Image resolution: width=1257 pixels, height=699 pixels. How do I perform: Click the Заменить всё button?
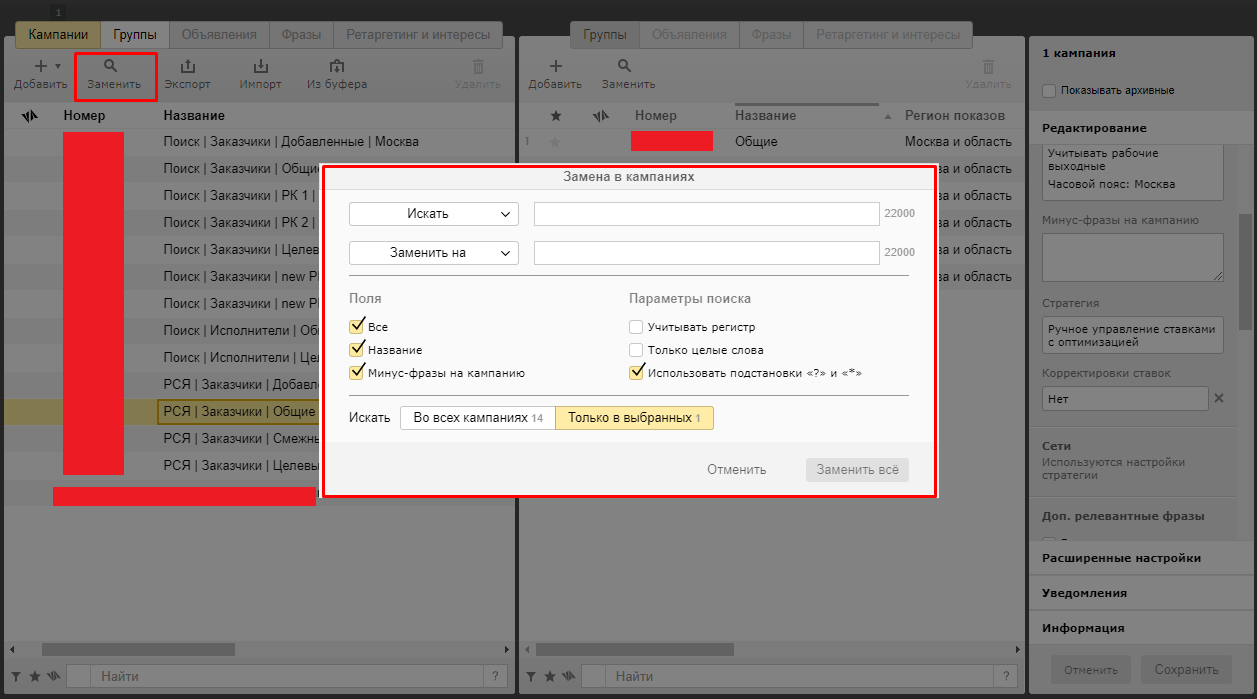pyautogui.click(x=857, y=470)
